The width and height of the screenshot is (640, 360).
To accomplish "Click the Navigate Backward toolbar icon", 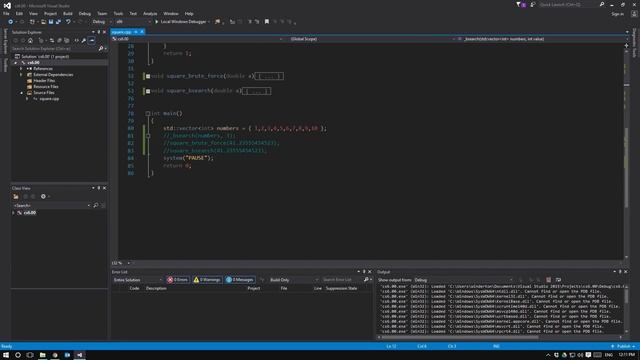I will click(11, 22).
